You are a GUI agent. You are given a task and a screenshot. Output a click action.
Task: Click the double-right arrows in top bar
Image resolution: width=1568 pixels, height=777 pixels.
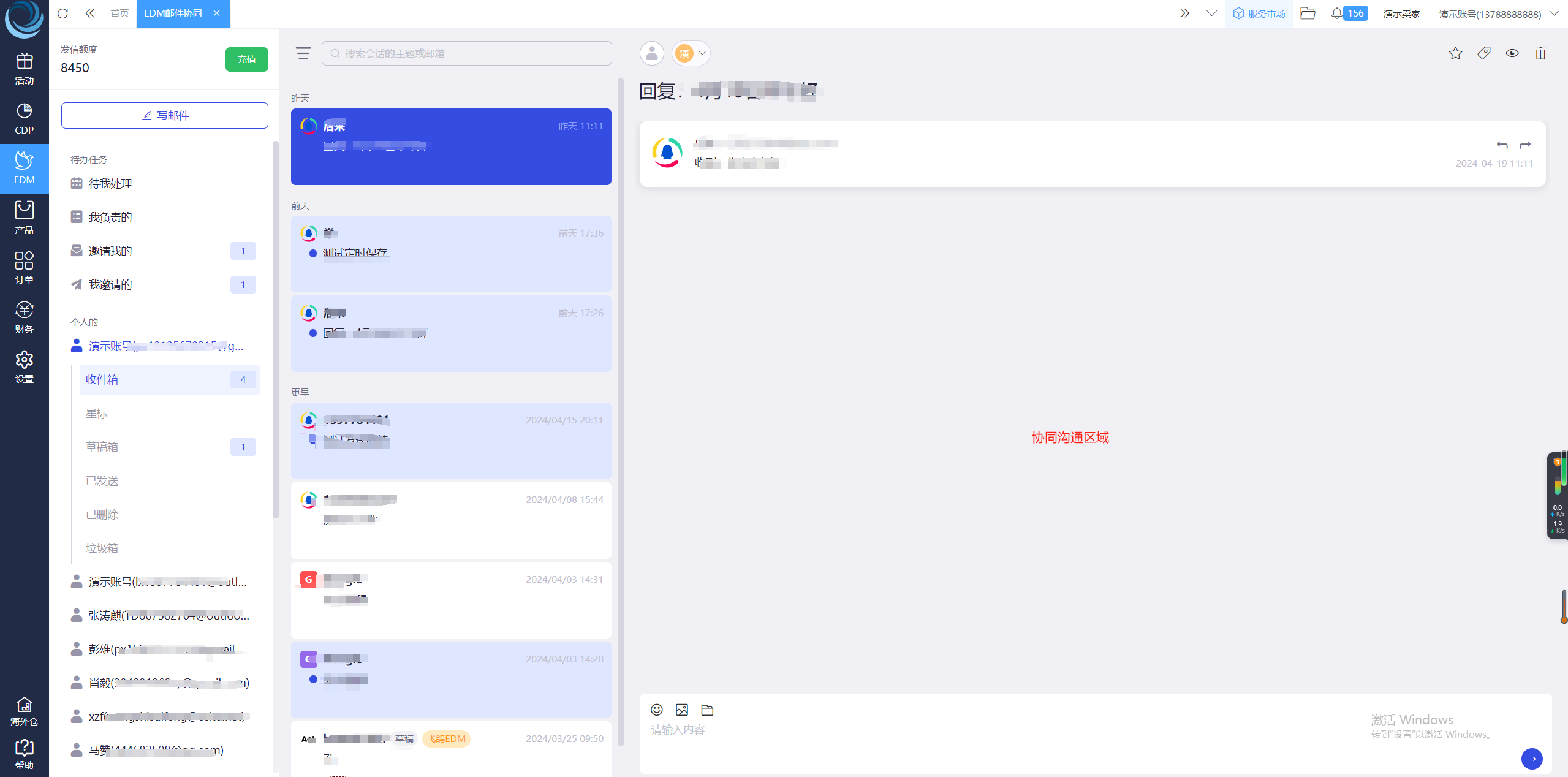[x=1184, y=13]
